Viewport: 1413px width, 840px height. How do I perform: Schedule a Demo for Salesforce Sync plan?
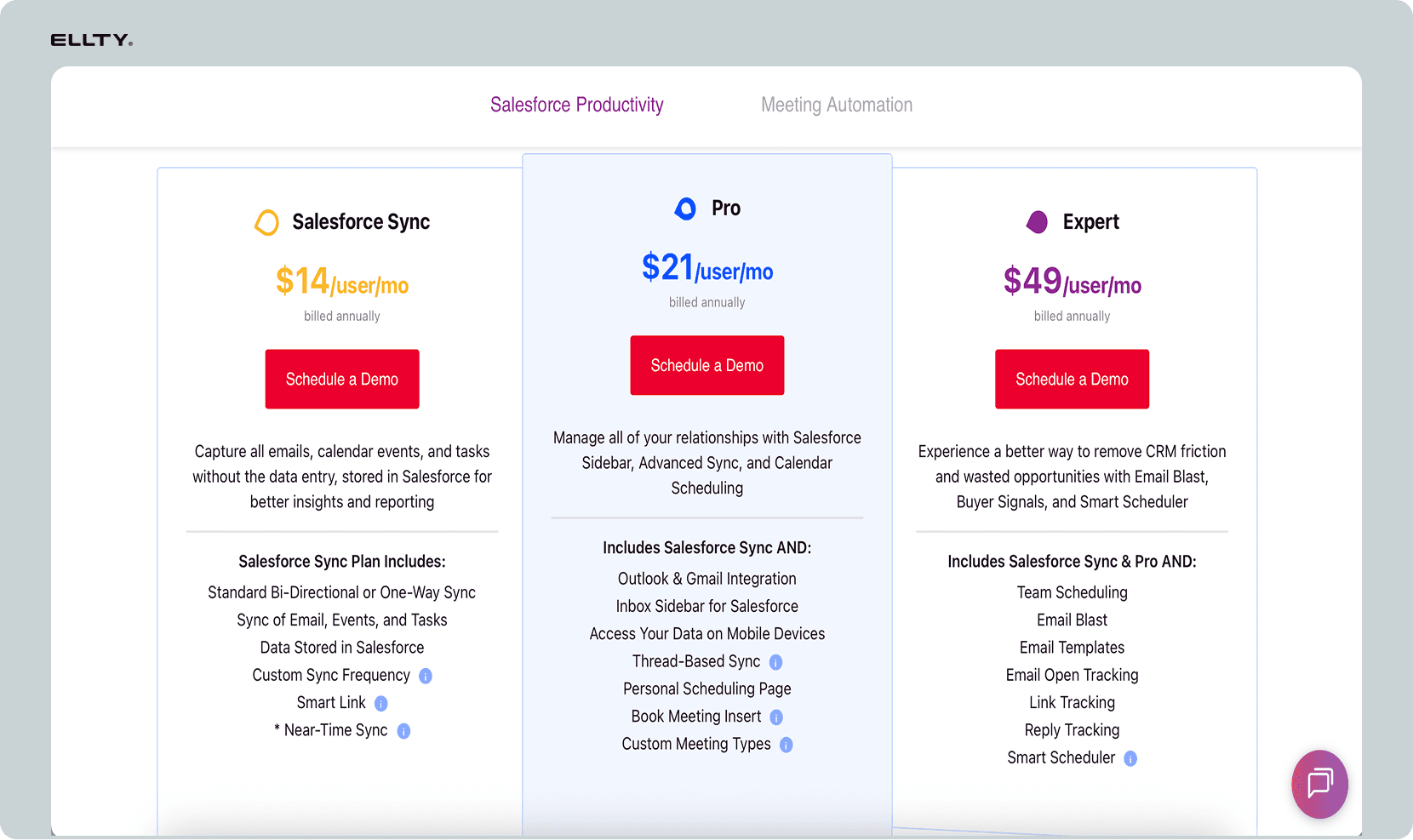coord(342,379)
